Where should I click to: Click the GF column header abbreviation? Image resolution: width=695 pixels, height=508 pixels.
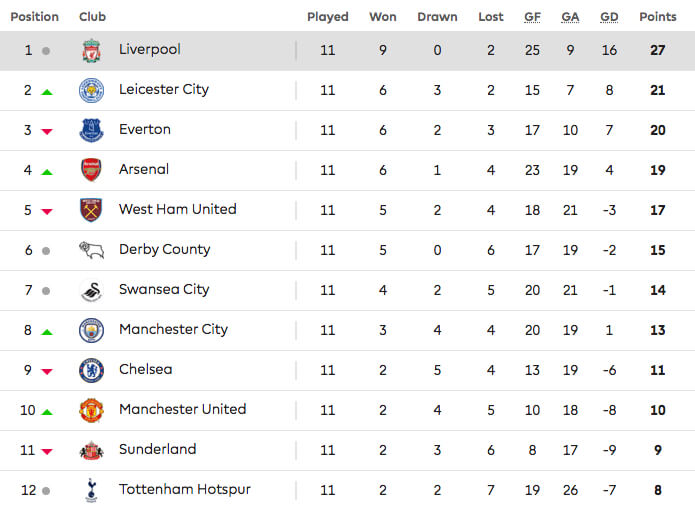coord(532,17)
